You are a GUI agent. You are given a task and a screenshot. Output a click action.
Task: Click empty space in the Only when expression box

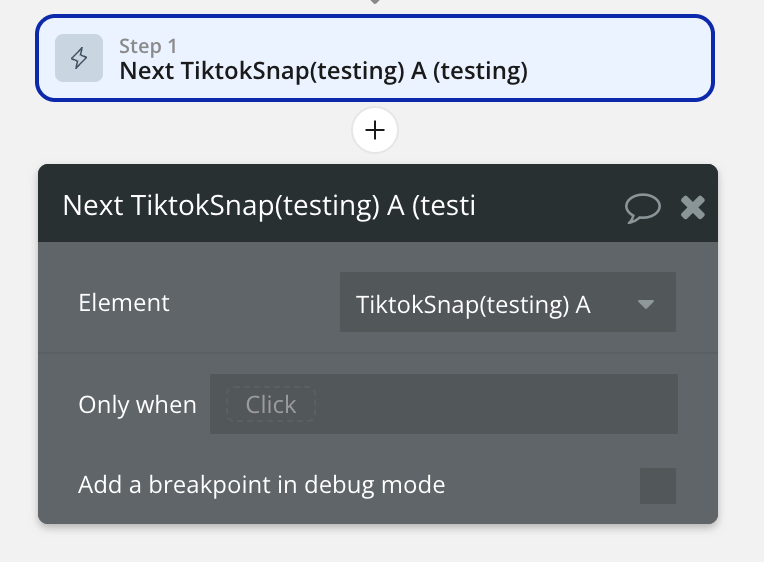(500, 404)
